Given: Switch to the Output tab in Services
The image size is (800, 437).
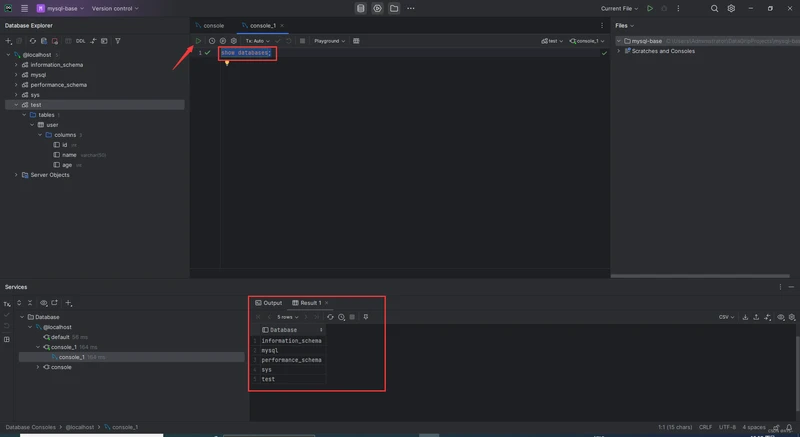Looking at the screenshot, I should [268, 303].
